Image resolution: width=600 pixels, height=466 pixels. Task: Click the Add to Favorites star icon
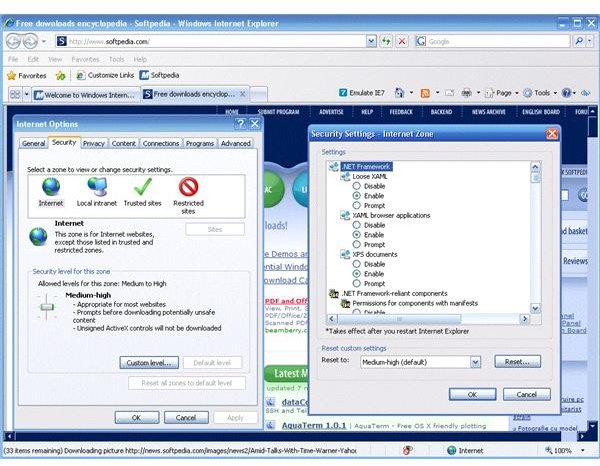60,75
